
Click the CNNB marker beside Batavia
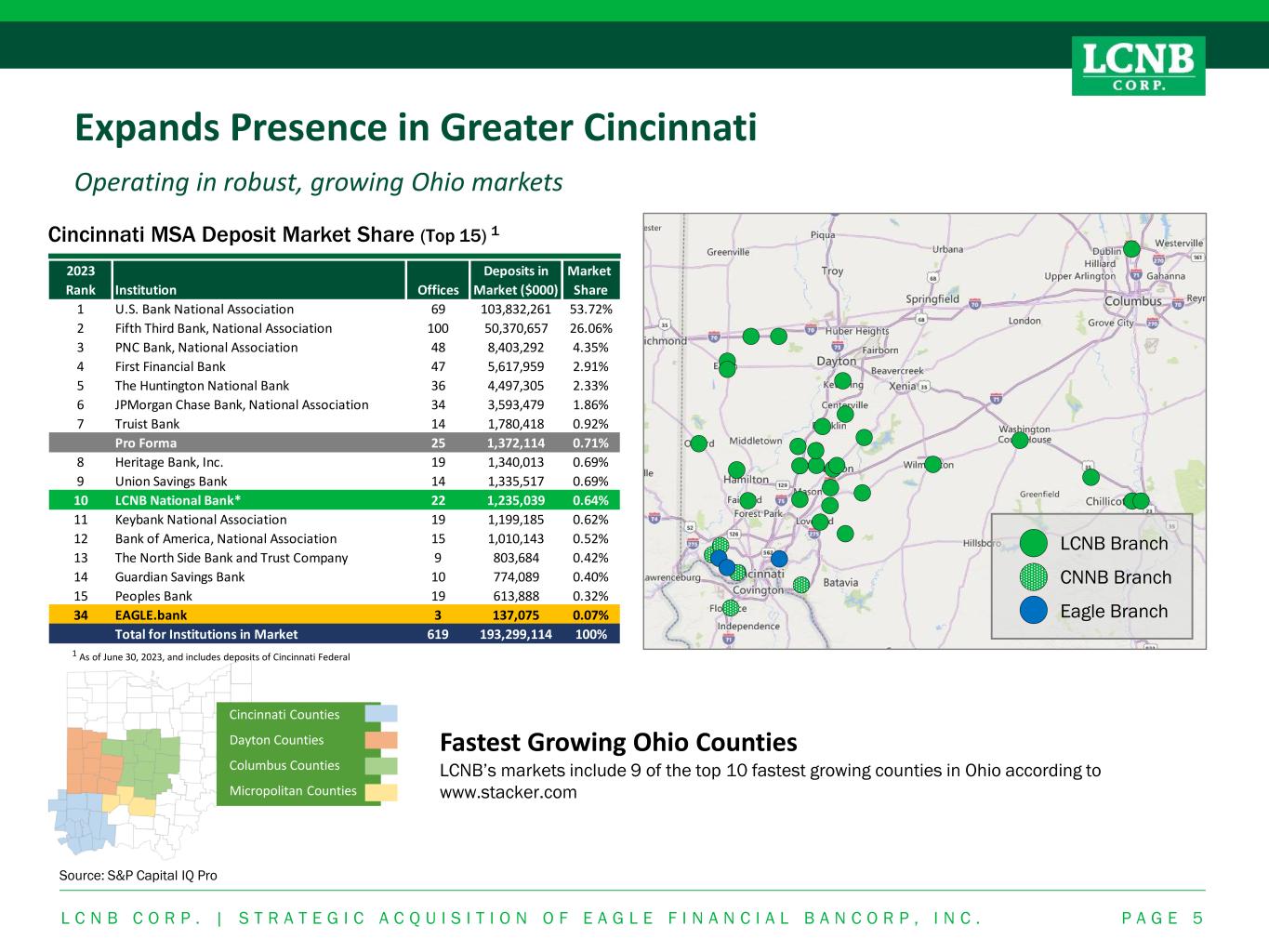point(802,584)
